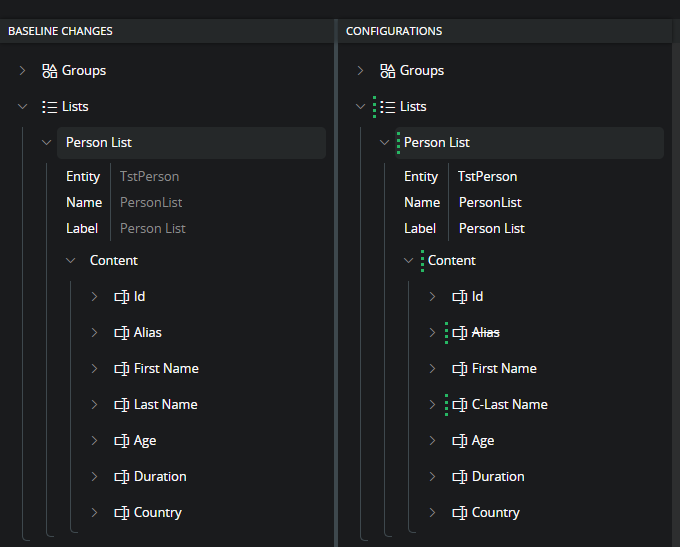This screenshot has height=547, width=680.
Task: Expand the Age item in Baseline Changes
Action: click(x=95, y=441)
